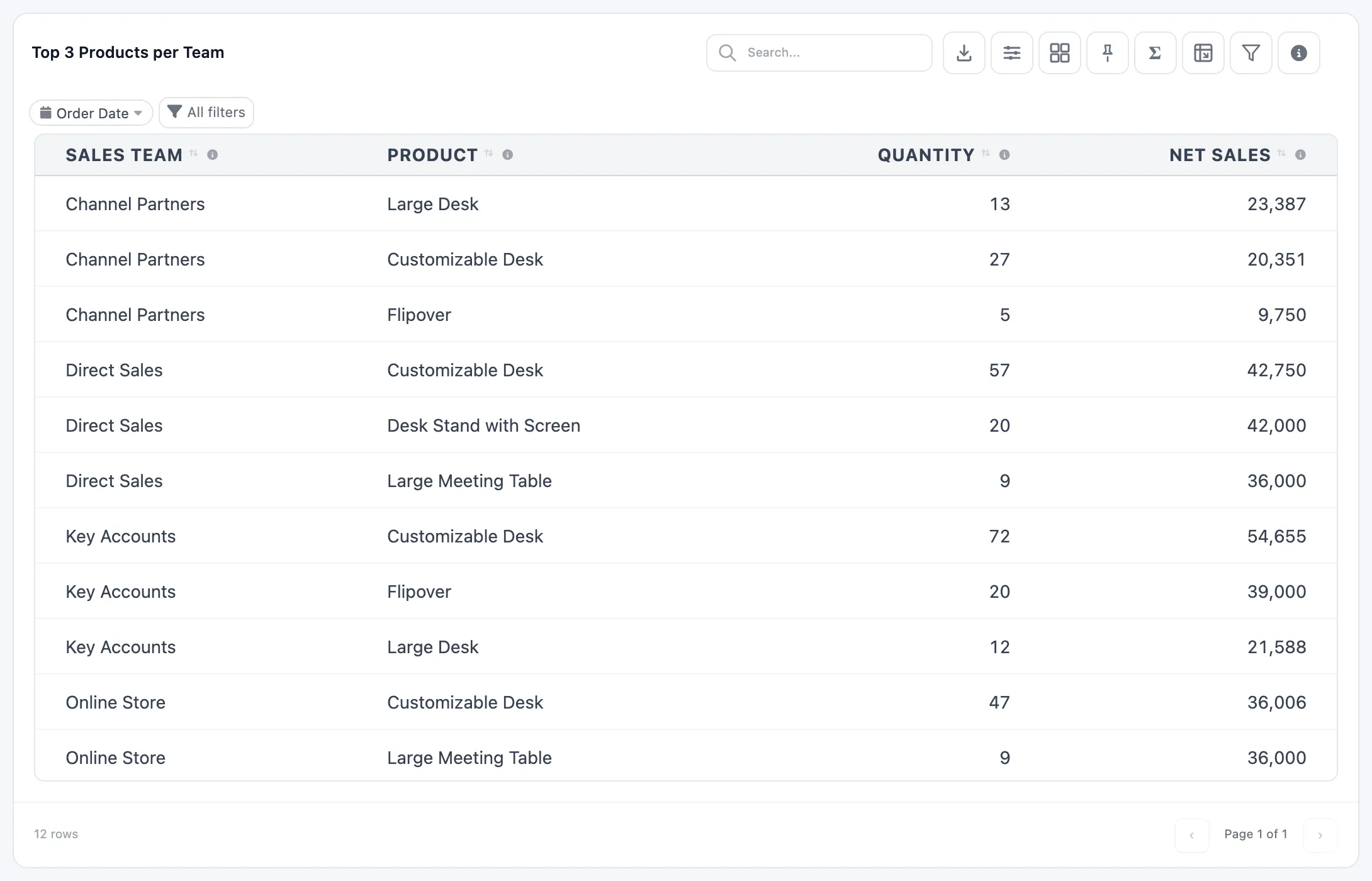Viewport: 1372px width, 881px height.
Task: Click Top 3 Products per Team title
Action: point(128,52)
